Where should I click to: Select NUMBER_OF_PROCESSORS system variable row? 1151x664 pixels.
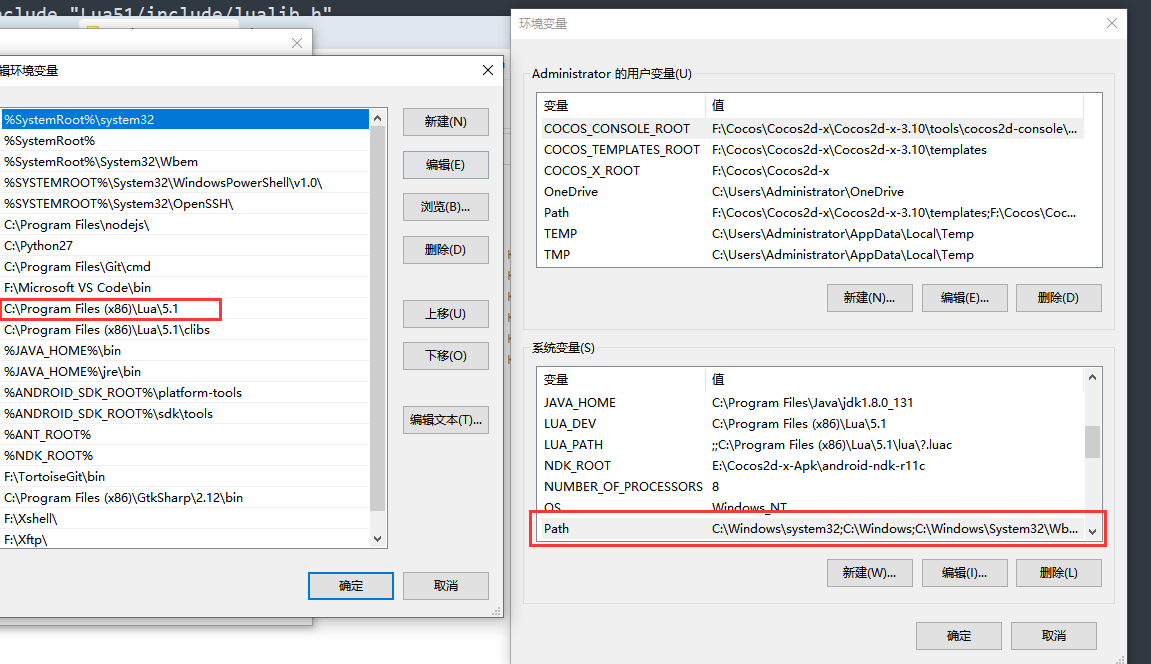[x=811, y=486]
